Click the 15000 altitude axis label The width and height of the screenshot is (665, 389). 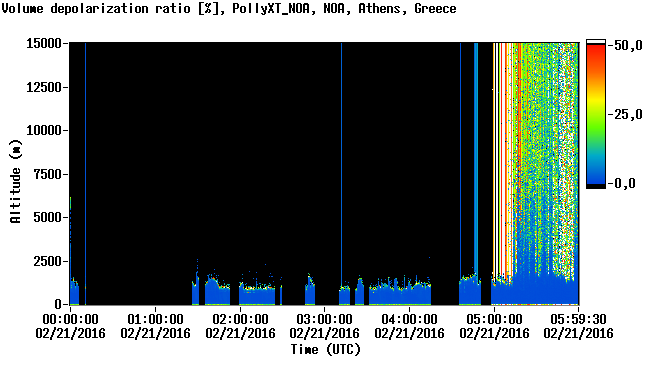click(44, 43)
